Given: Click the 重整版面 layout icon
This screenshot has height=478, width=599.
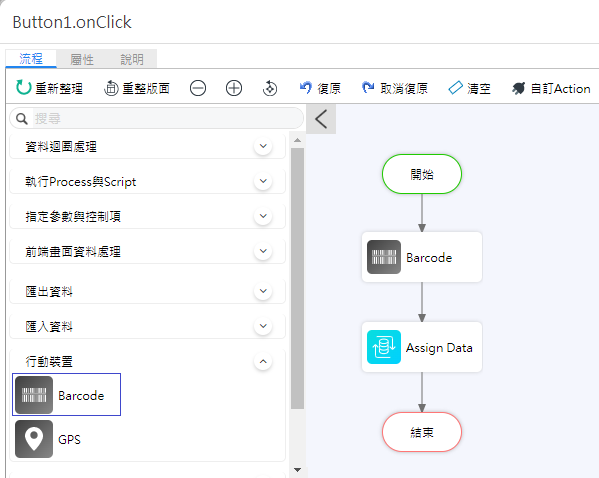Looking at the screenshot, I should (111, 88).
